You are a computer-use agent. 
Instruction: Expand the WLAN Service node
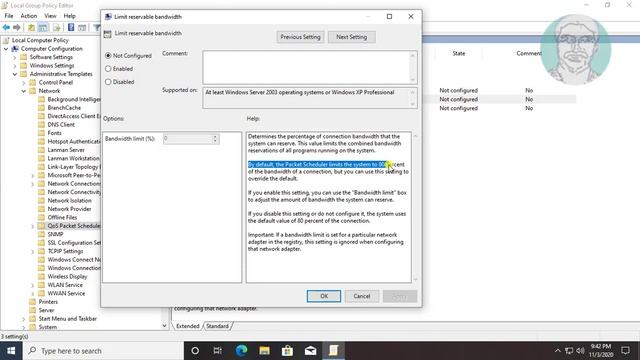coord(33,285)
